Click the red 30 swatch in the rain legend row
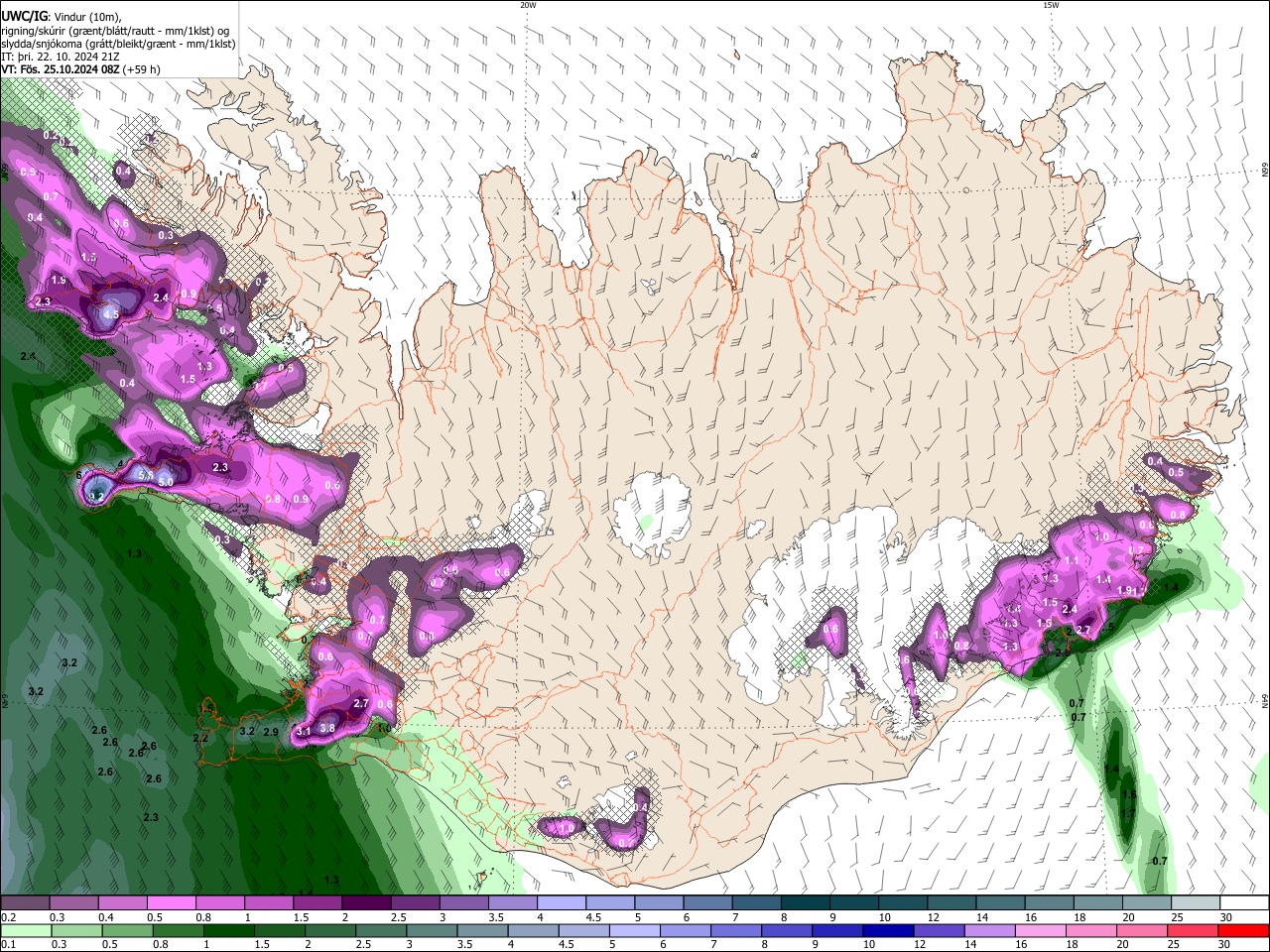This screenshot has width=1270, height=952. (1243, 930)
